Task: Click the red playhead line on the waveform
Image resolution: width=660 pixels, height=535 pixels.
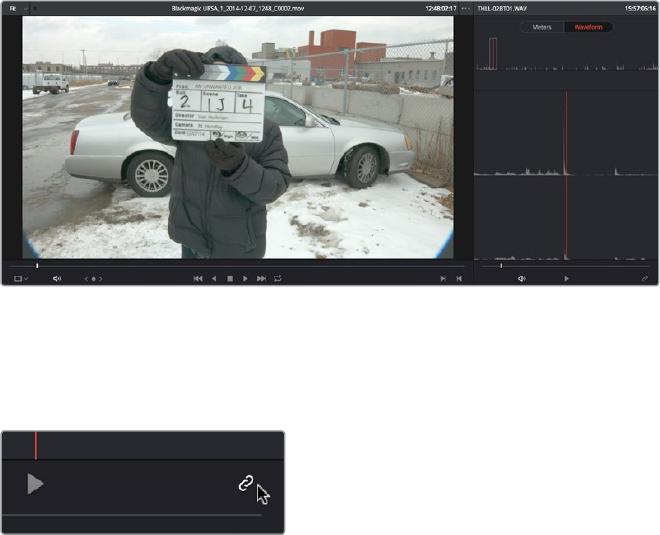Action: point(566,175)
